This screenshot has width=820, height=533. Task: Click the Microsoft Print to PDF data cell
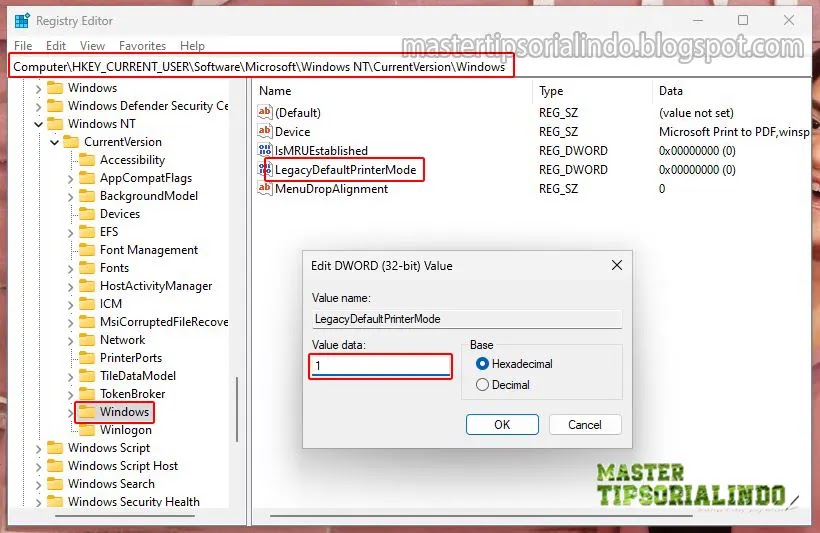tap(734, 131)
